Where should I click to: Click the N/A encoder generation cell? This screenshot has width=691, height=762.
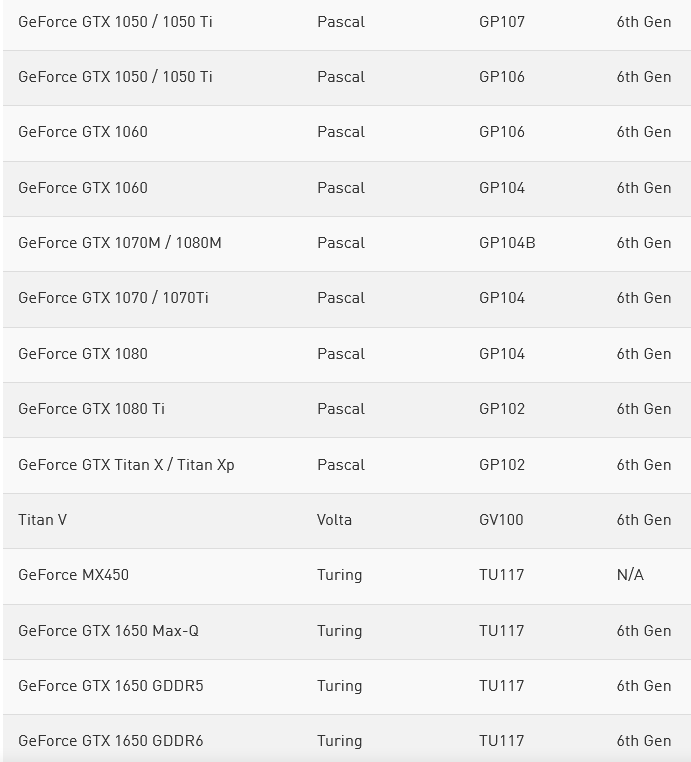click(630, 575)
